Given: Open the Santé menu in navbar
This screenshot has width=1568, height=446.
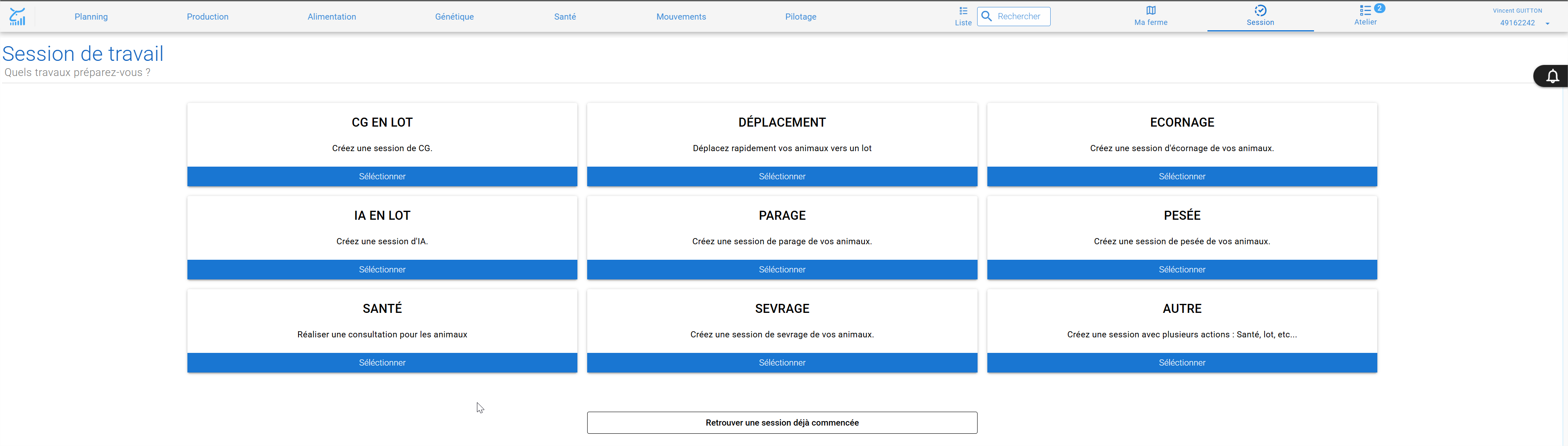Looking at the screenshot, I should [x=565, y=16].
